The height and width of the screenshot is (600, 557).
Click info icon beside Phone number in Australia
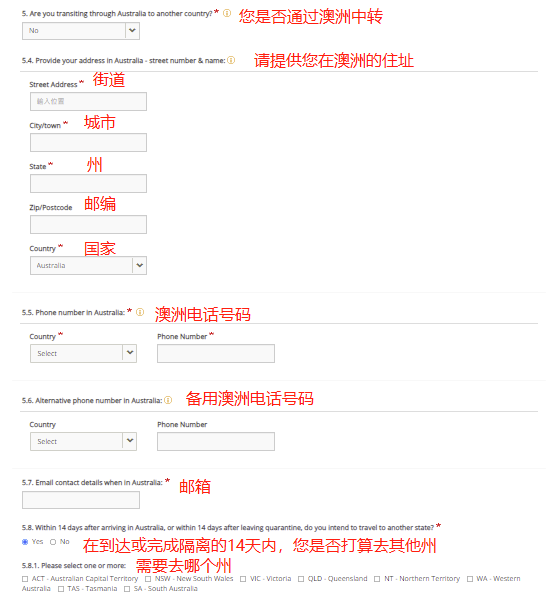pyautogui.click(x=140, y=312)
